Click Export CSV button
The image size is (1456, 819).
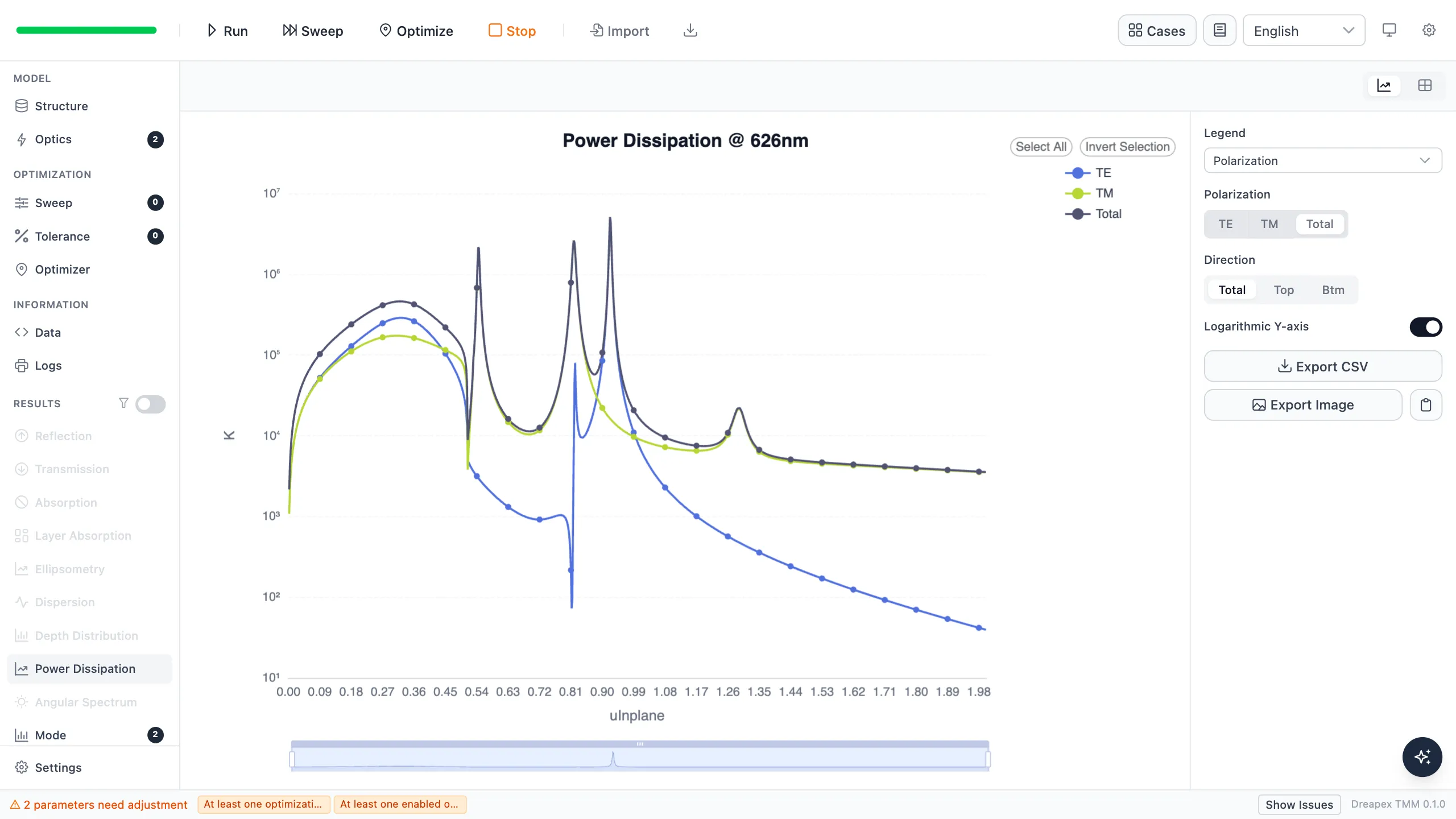click(x=1322, y=366)
